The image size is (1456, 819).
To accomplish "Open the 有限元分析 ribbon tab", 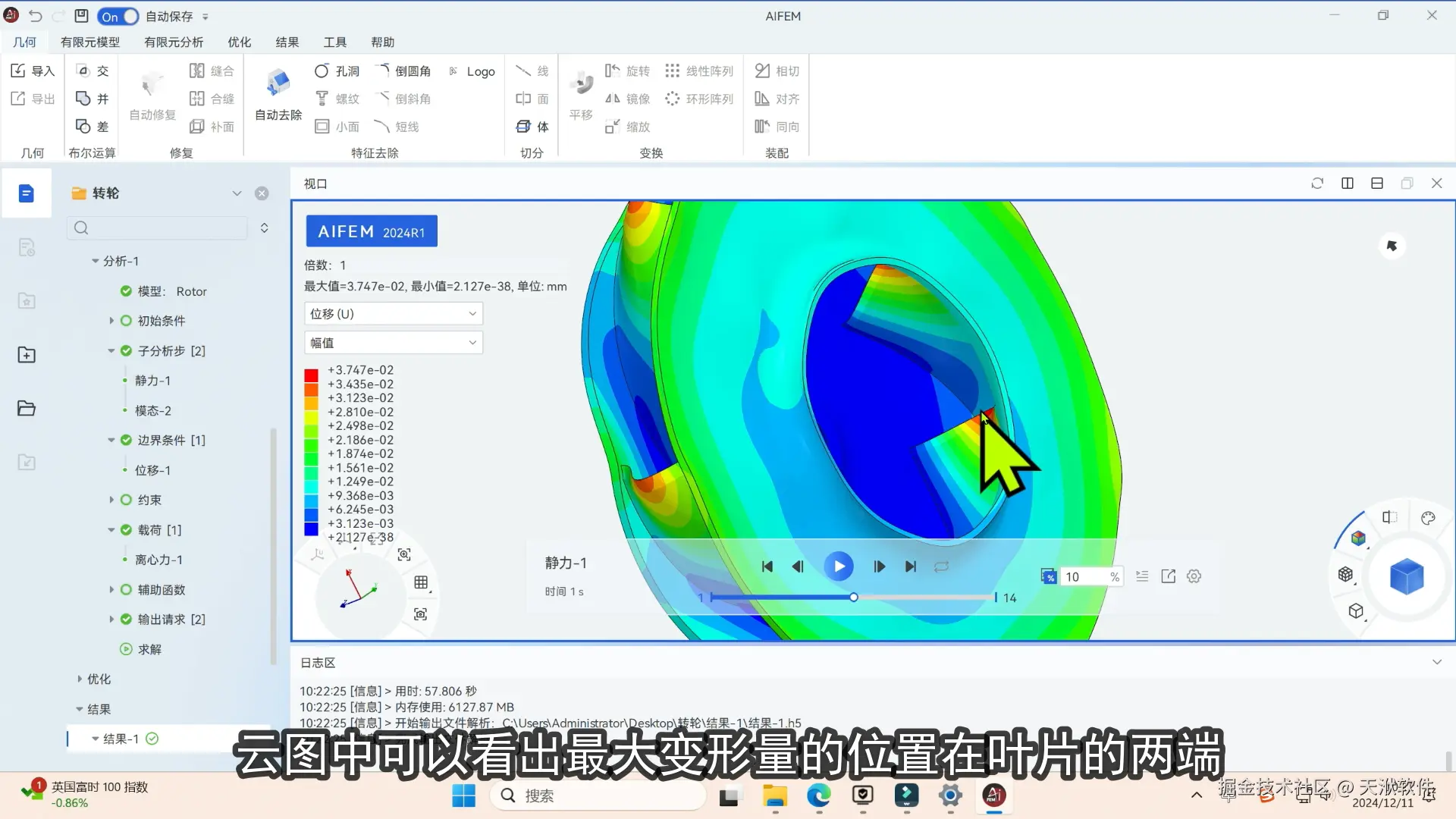I will (174, 42).
